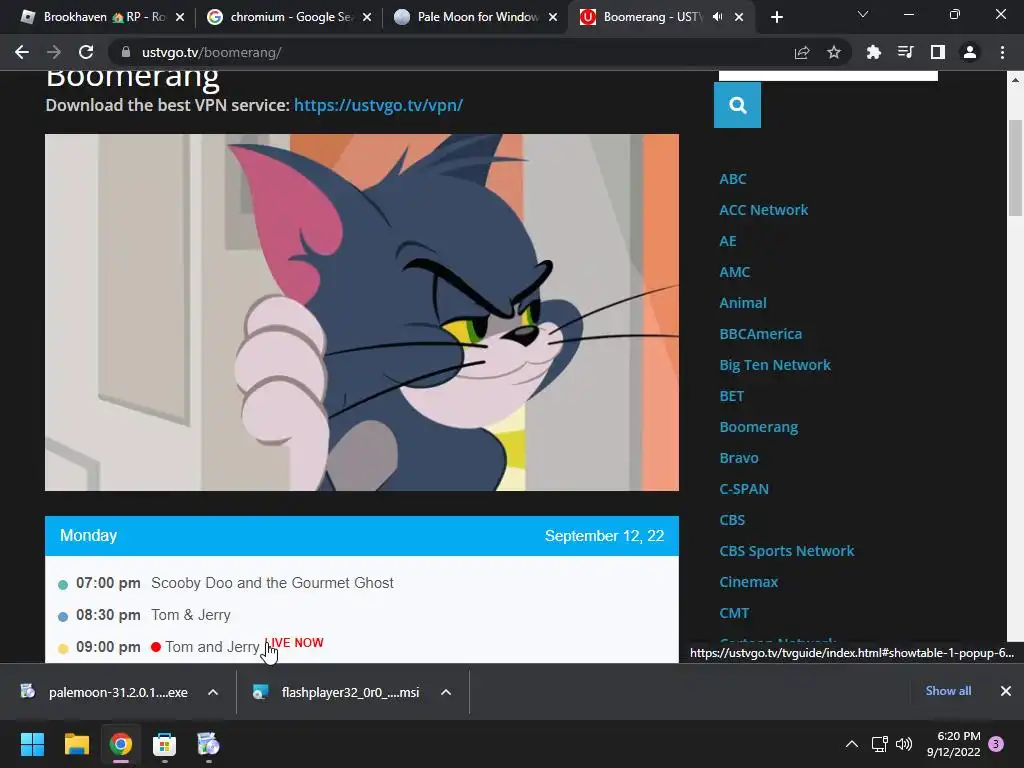The width and height of the screenshot is (1024, 768).
Task: Open the Big Ten Network link
Action: pos(775,365)
